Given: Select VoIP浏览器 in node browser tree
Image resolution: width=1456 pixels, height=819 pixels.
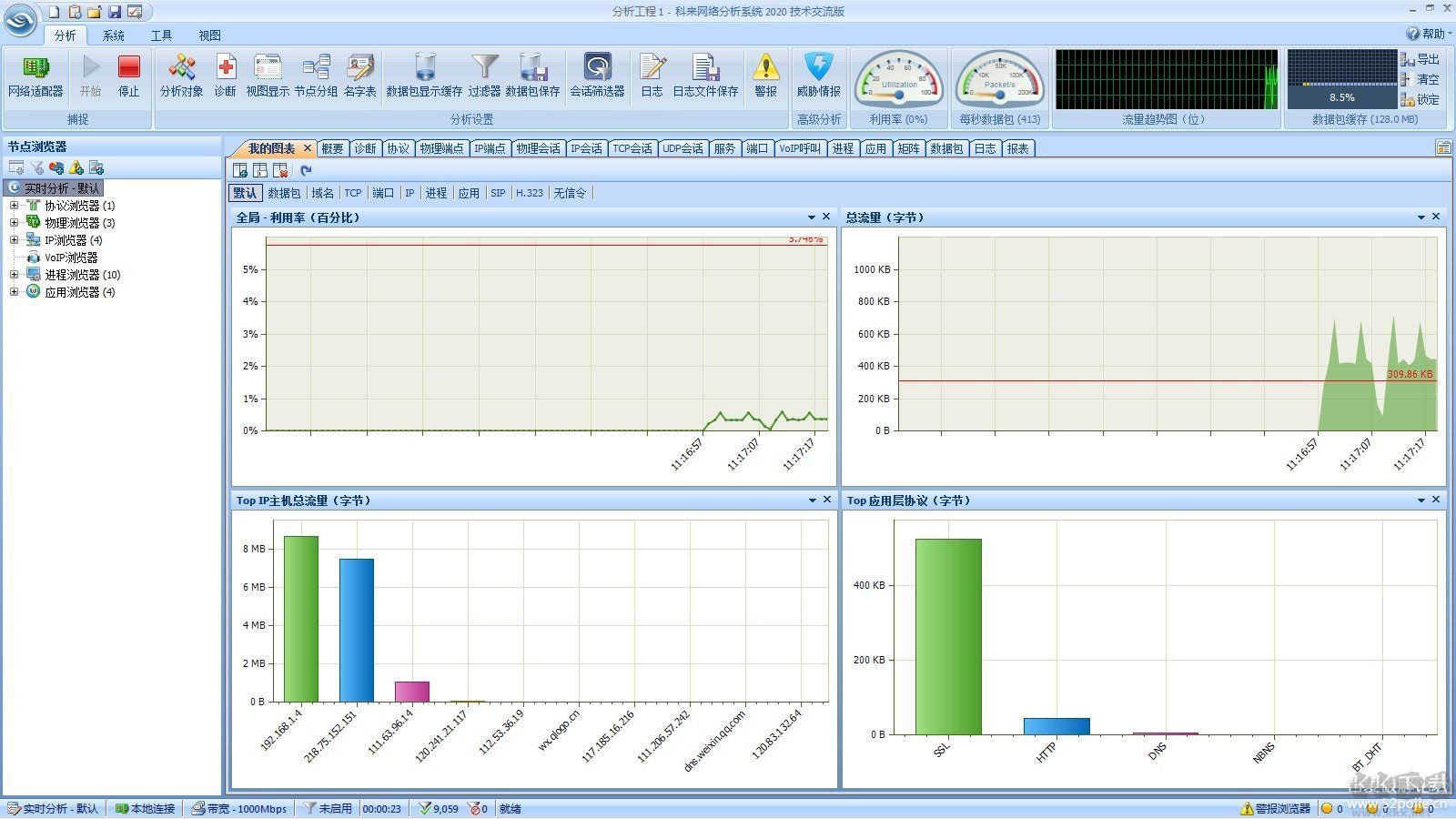Looking at the screenshot, I should pos(71,258).
